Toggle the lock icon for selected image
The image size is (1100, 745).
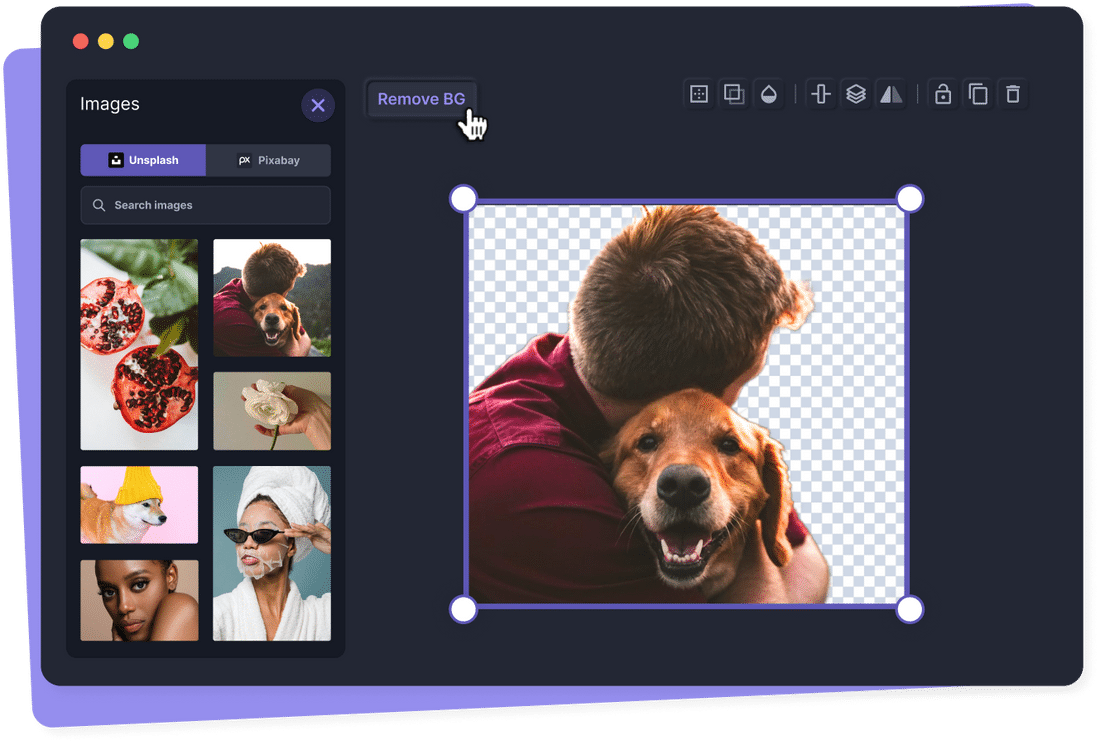942,94
